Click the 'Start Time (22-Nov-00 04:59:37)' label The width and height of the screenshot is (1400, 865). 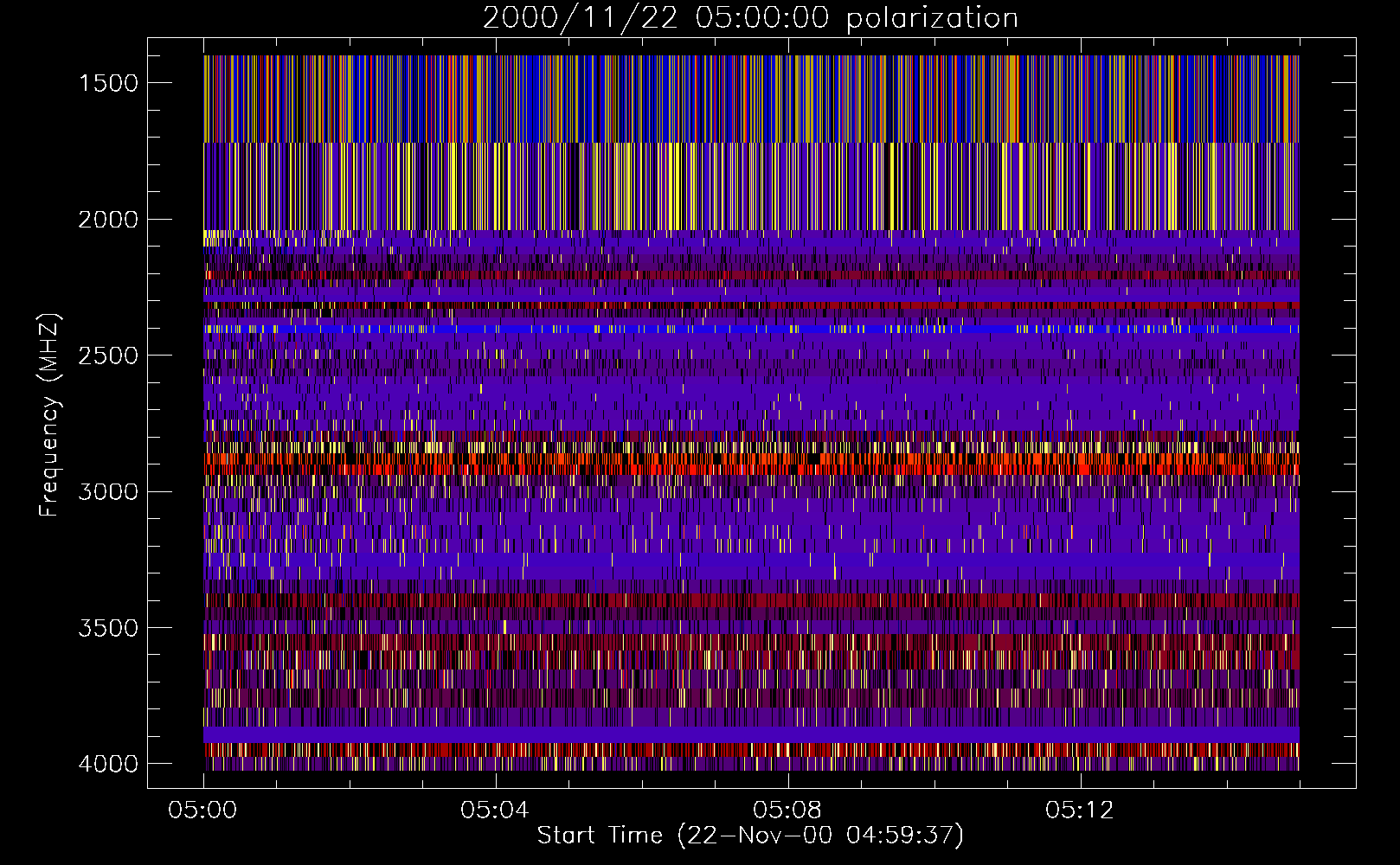[x=750, y=836]
